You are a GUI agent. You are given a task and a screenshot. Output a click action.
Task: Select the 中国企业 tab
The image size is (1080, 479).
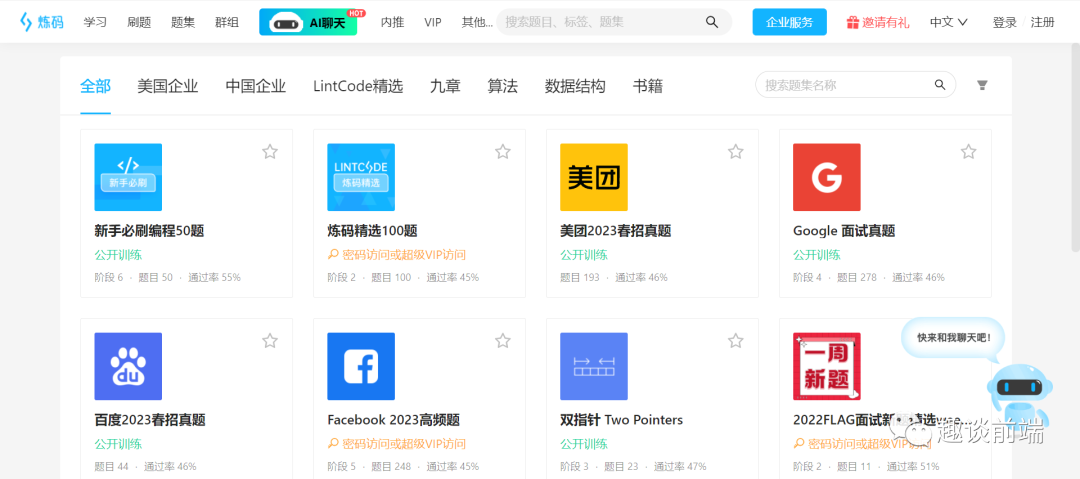click(256, 86)
